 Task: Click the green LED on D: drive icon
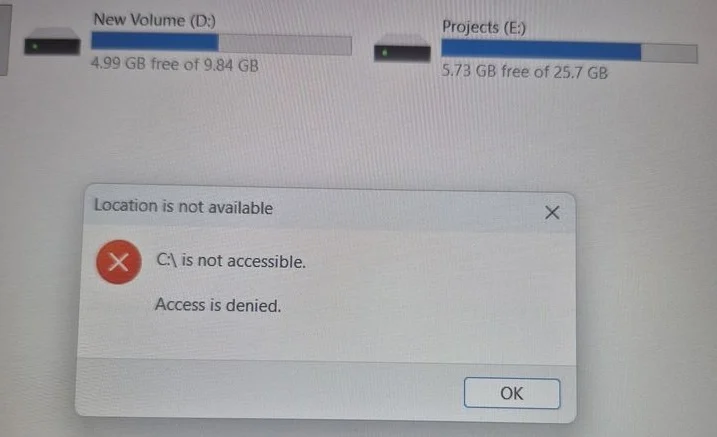point(35,47)
